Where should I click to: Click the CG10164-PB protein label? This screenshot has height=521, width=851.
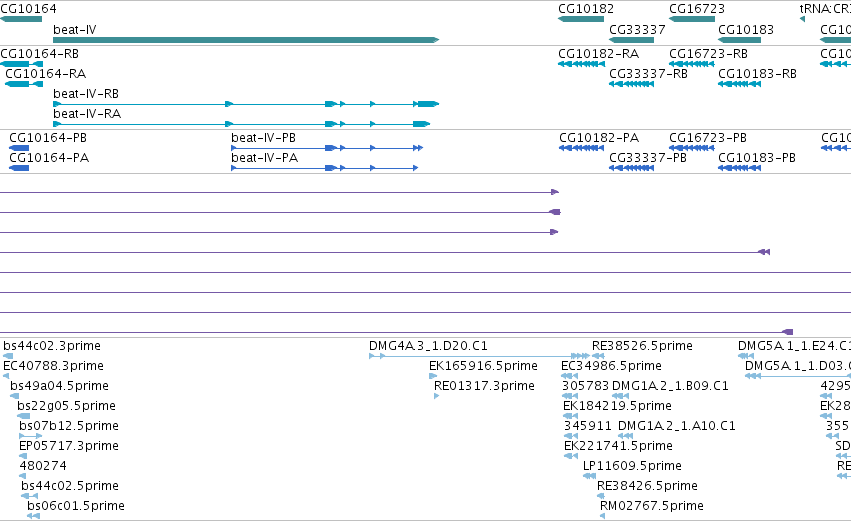point(48,138)
